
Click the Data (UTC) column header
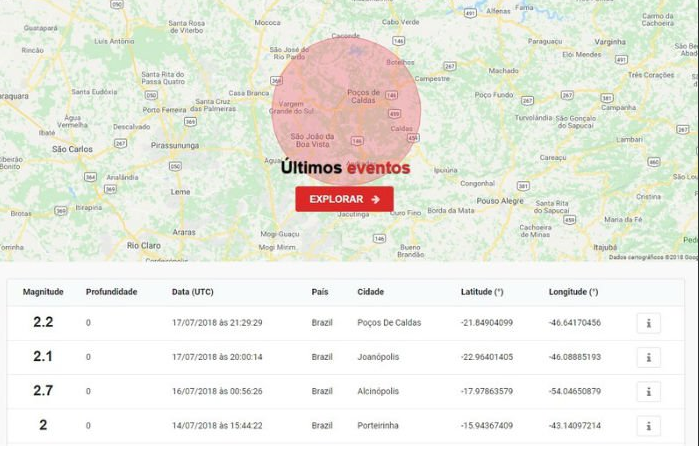point(192,292)
